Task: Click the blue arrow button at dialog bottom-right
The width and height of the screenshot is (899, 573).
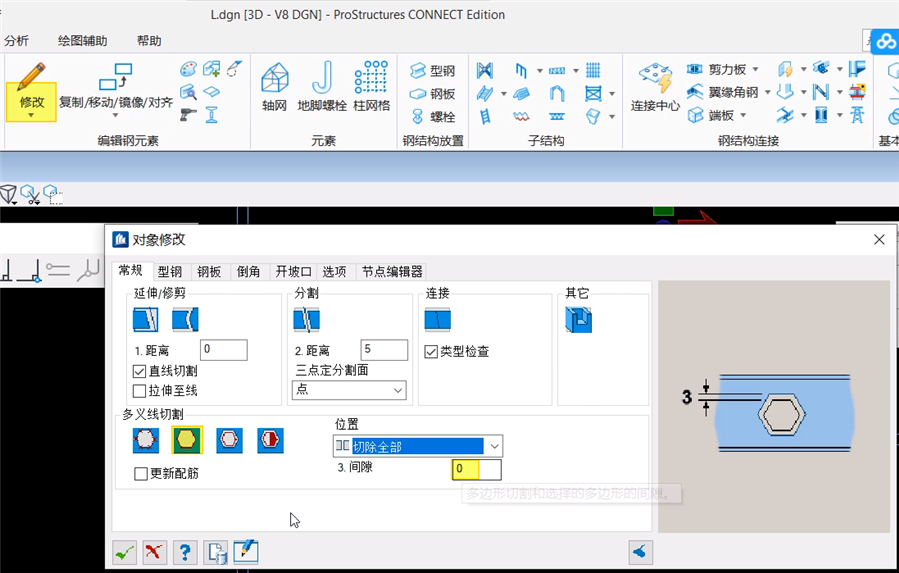Action: coord(640,552)
